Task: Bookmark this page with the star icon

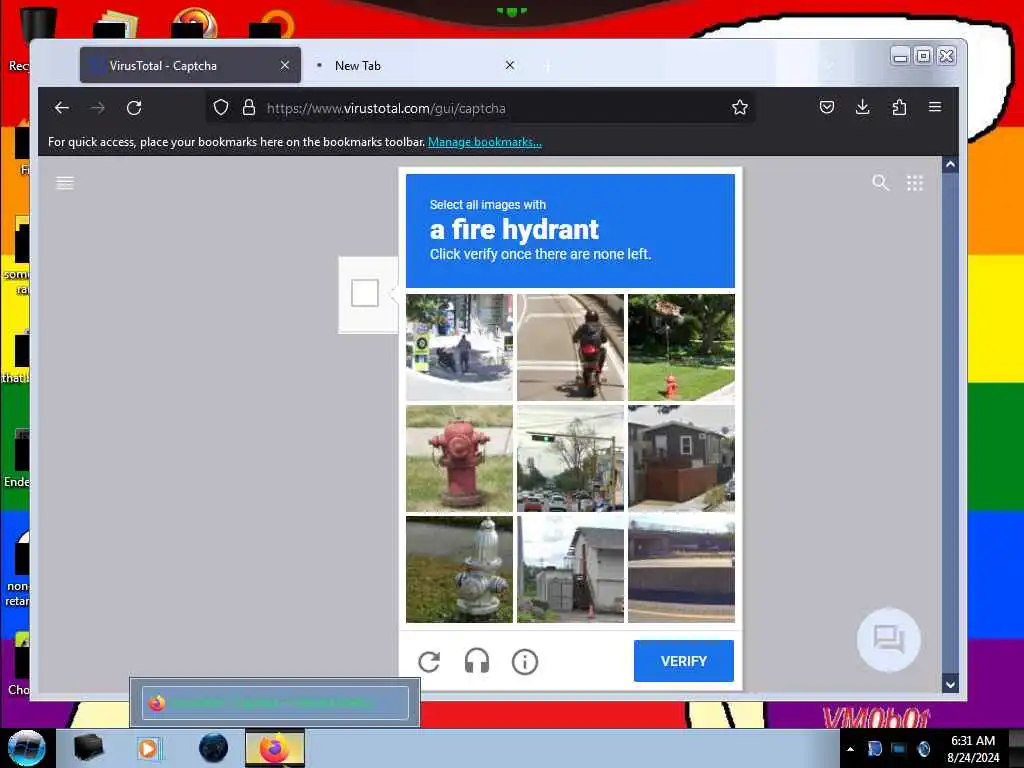Action: click(739, 107)
